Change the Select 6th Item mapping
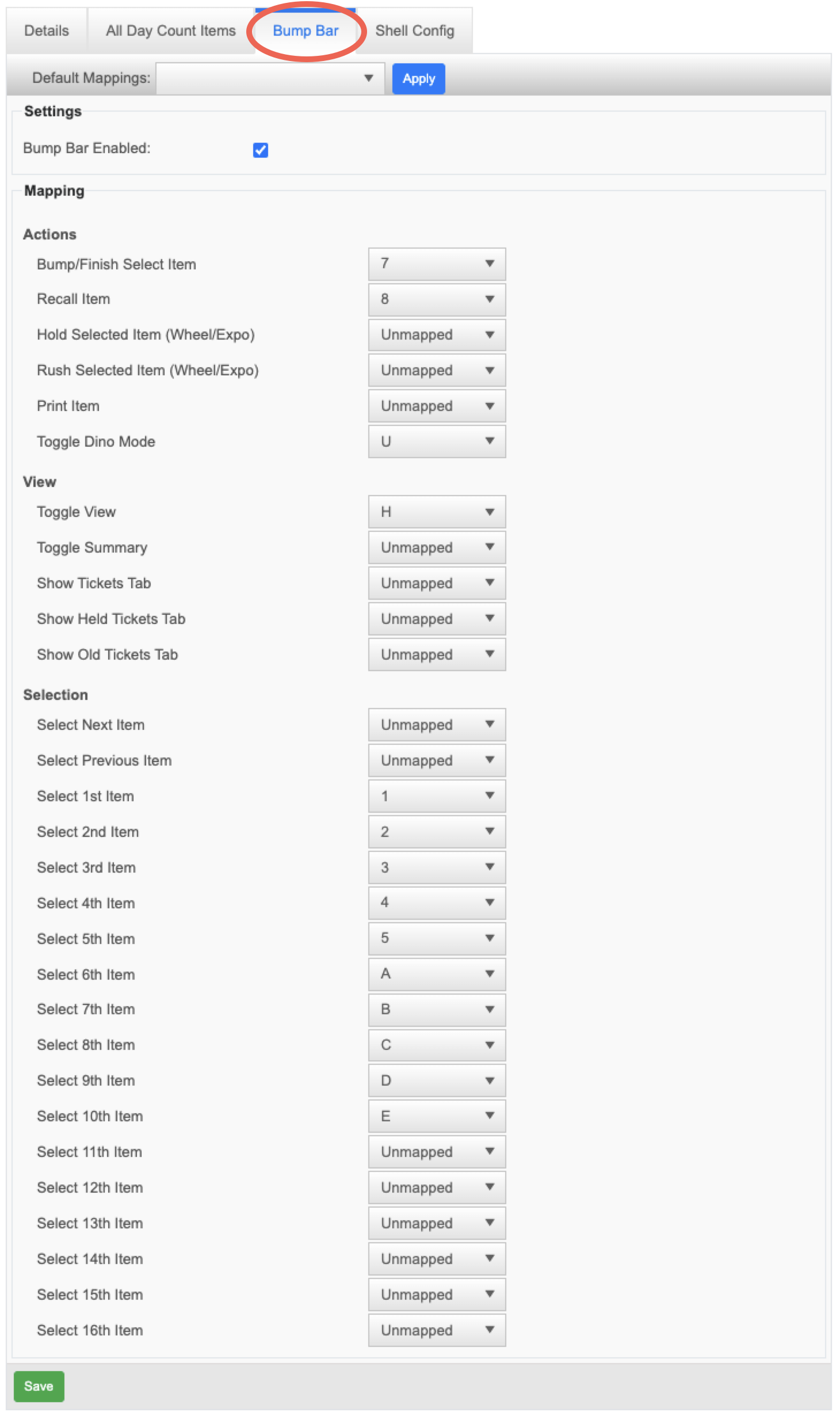840x1416 pixels. coord(437,974)
